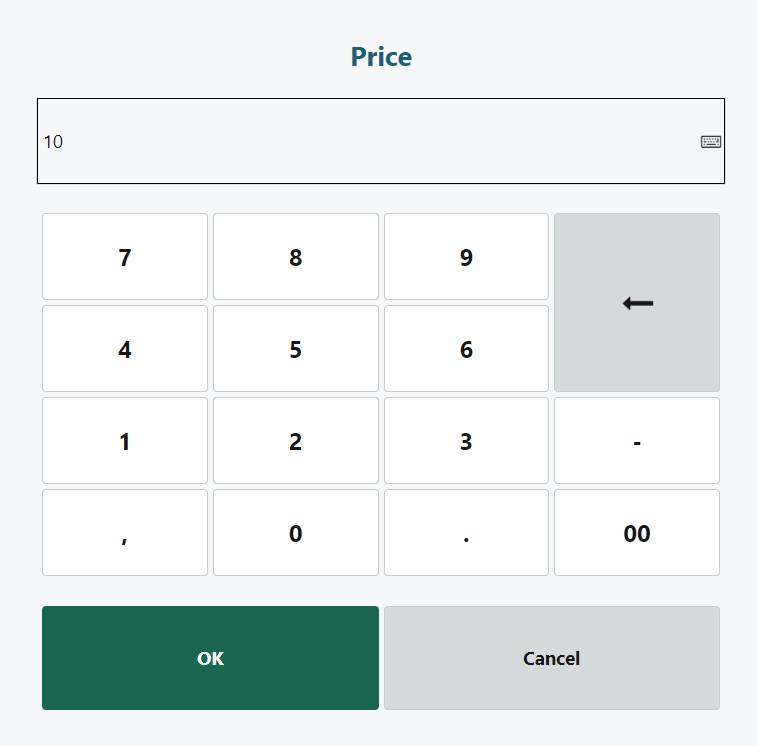This screenshot has width=758, height=746.
Task: Insert a decimal point with period key
Action: pyautogui.click(x=466, y=533)
